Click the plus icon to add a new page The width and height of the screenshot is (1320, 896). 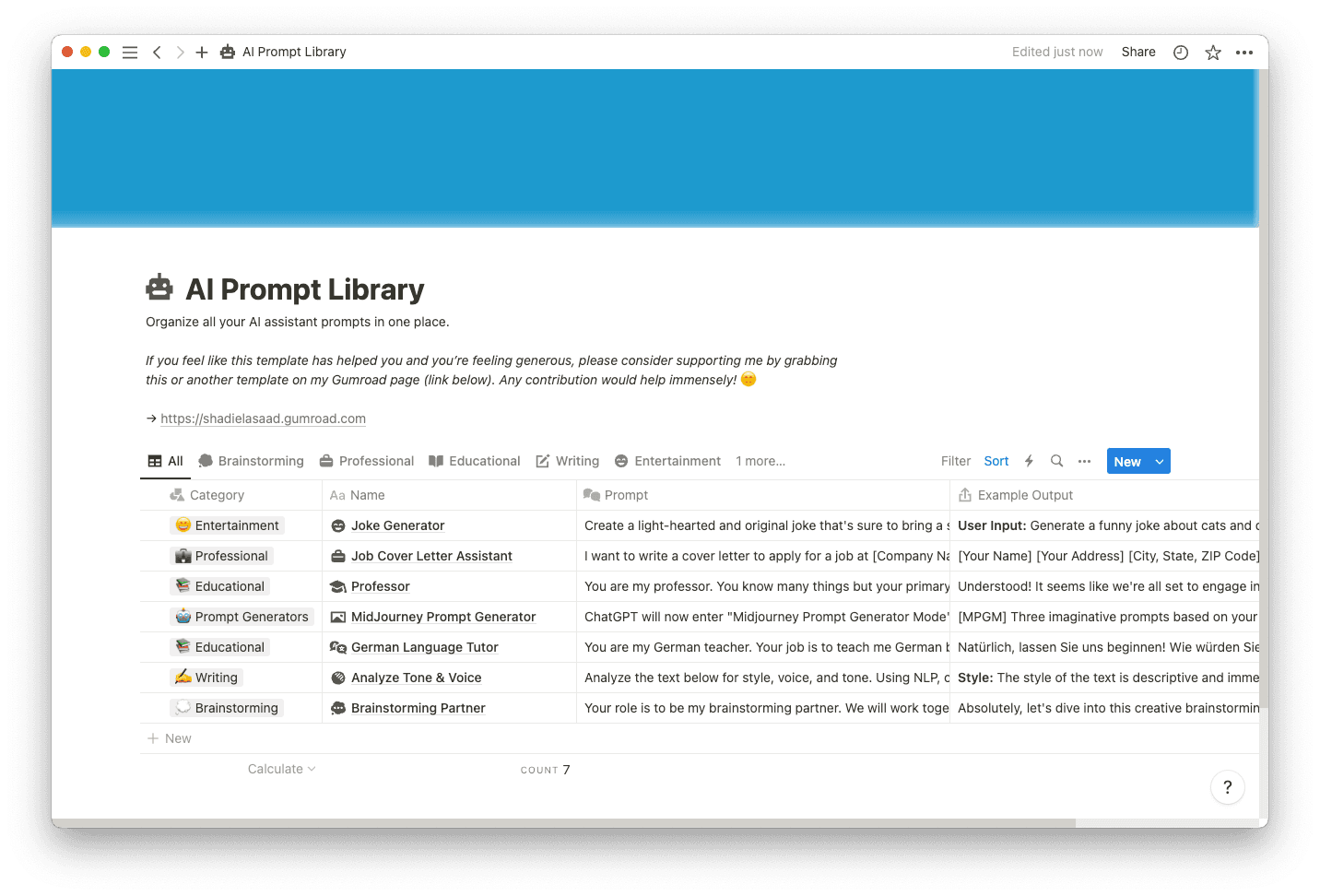pyautogui.click(x=202, y=52)
